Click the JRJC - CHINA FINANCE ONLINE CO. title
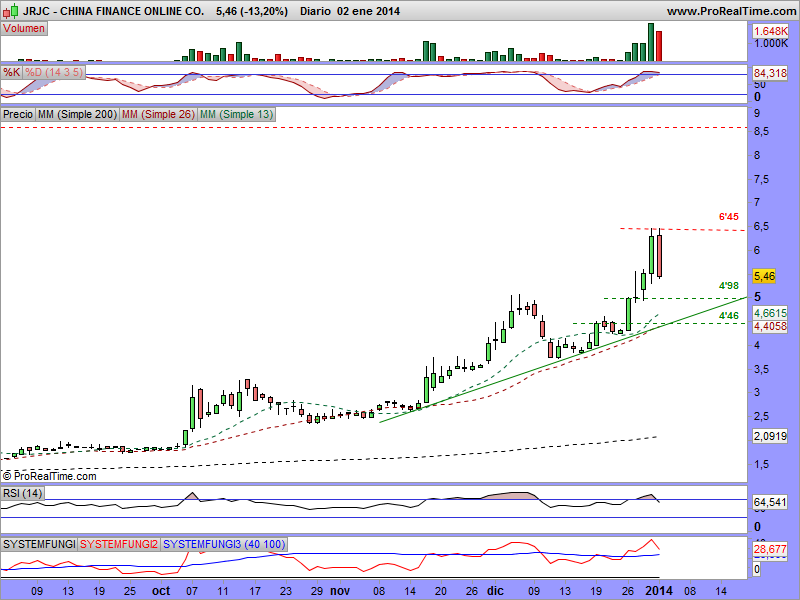Image resolution: width=800 pixels, height=600 pixels. [x=113, y=11]
